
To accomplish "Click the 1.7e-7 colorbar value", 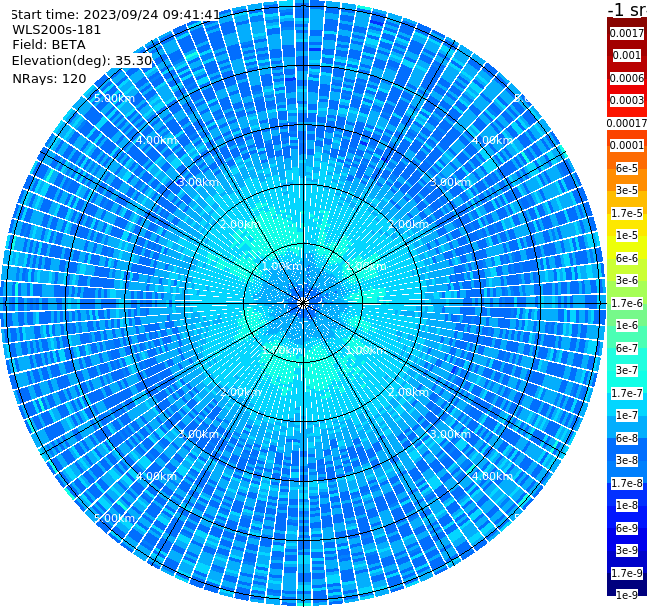I will [627, 393].
